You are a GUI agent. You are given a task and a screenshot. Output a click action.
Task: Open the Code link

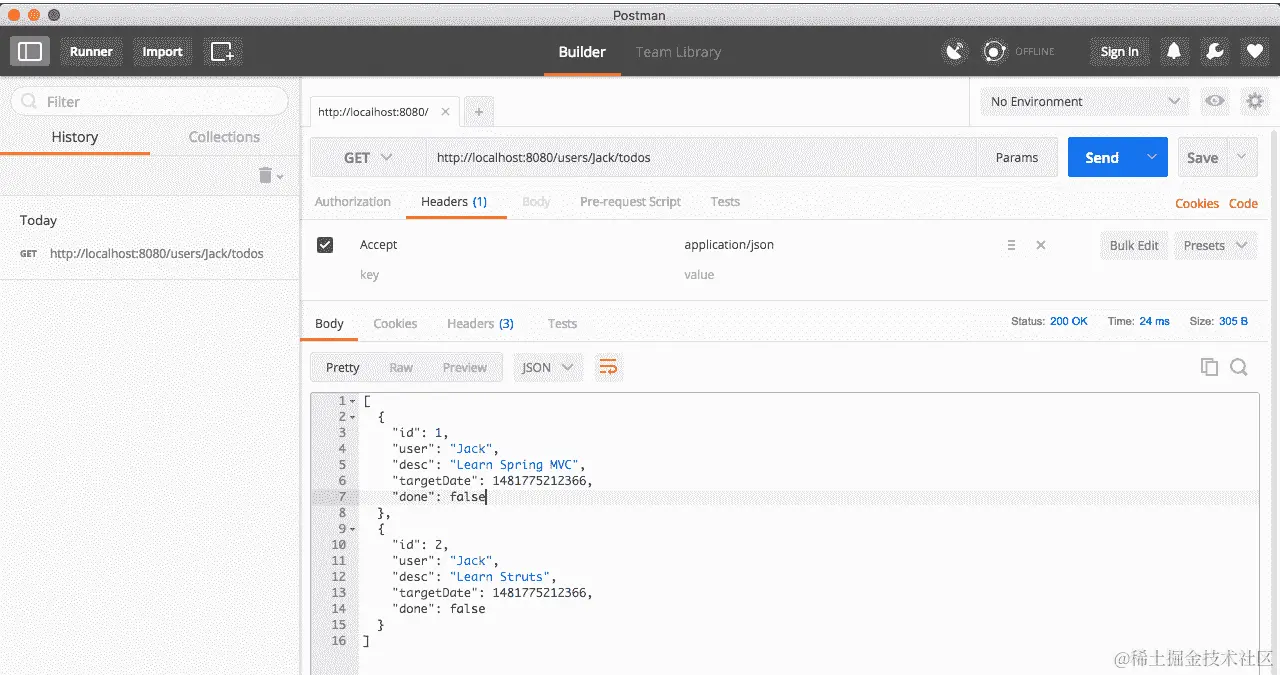(x=1243, y=203)
